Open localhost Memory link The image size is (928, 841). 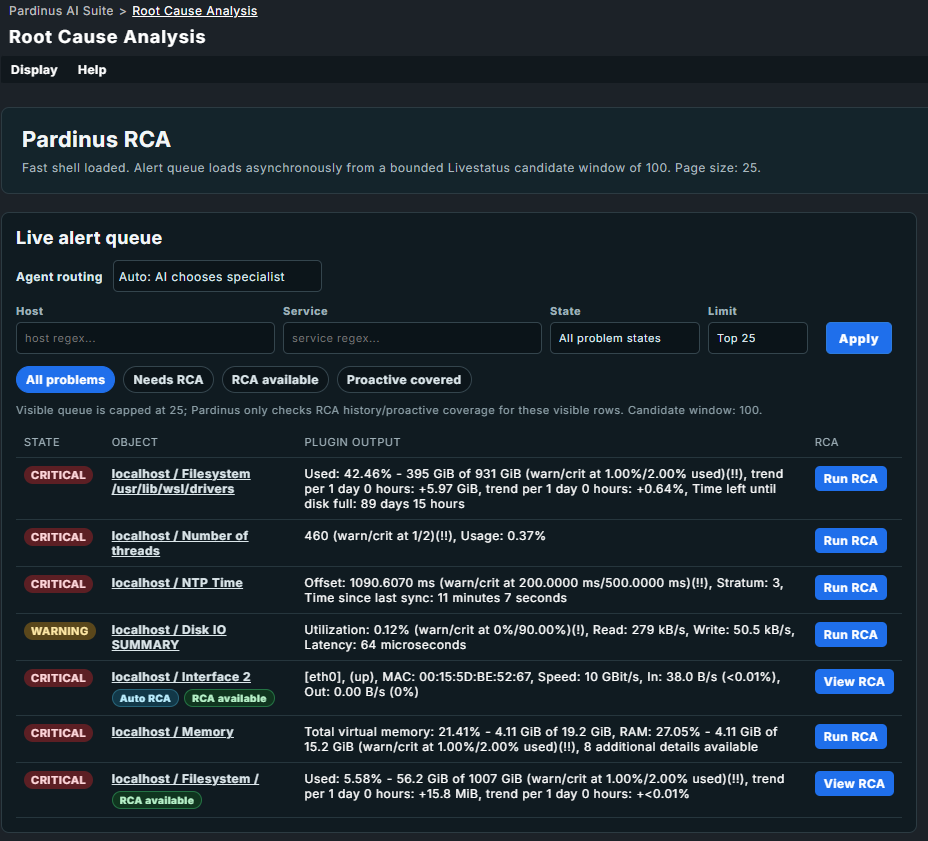(x=172, y=732)
